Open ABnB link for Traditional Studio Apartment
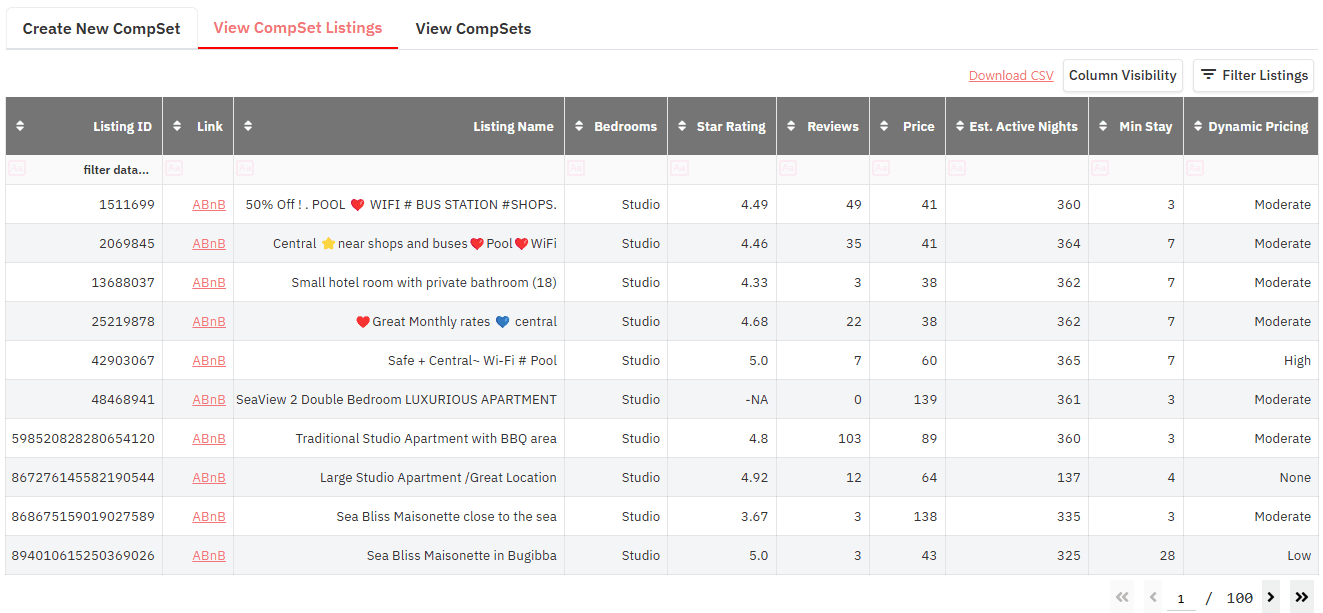This screenshot has height=613, width=1323. (x=209, y=438)
